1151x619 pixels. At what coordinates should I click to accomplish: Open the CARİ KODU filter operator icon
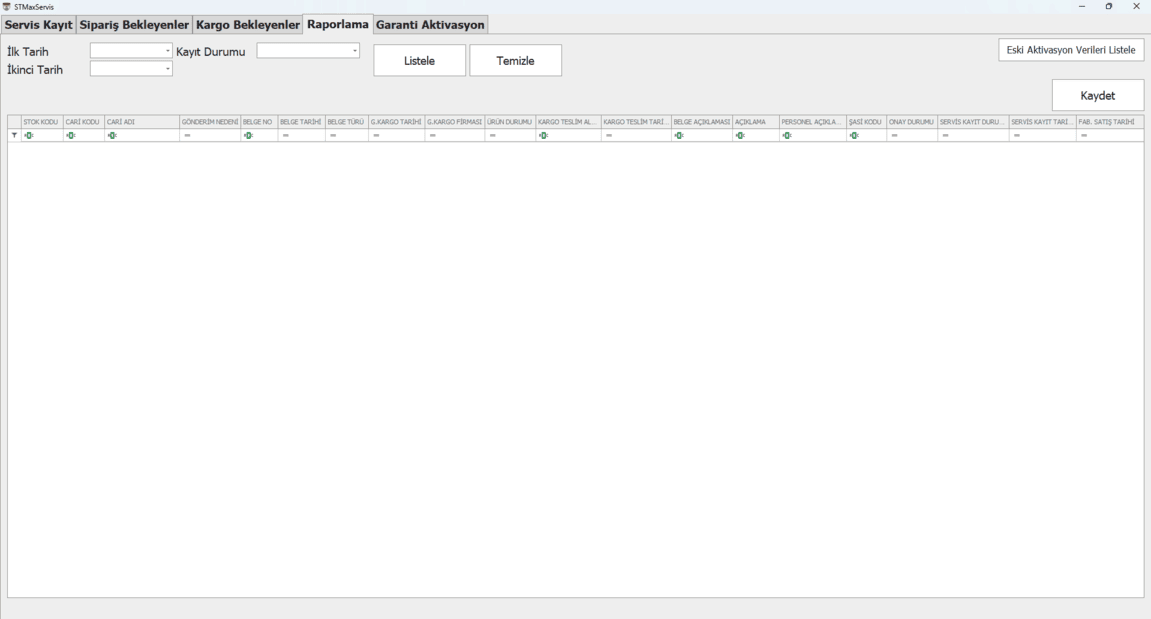[x=70, y=135]
